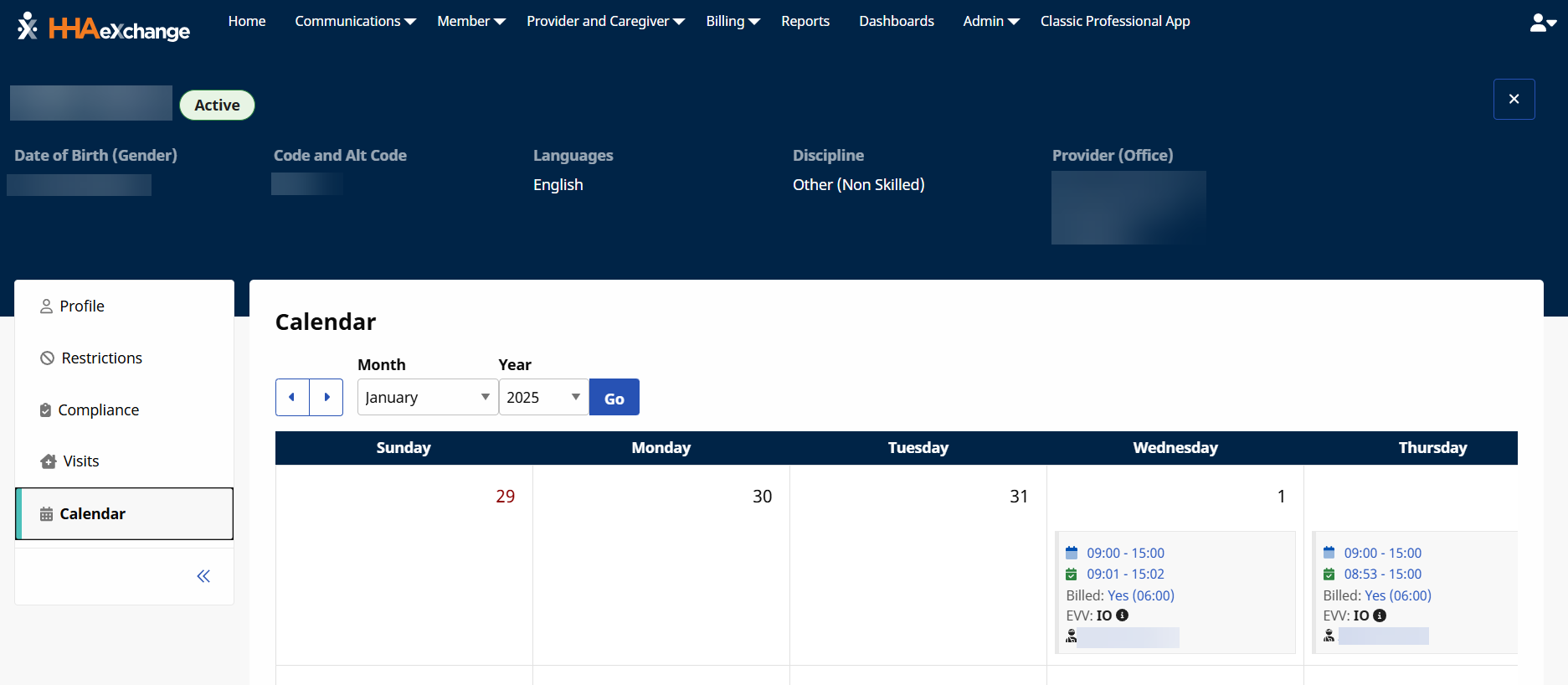
Task: Open Classic Professional App
Action: 1115,21
